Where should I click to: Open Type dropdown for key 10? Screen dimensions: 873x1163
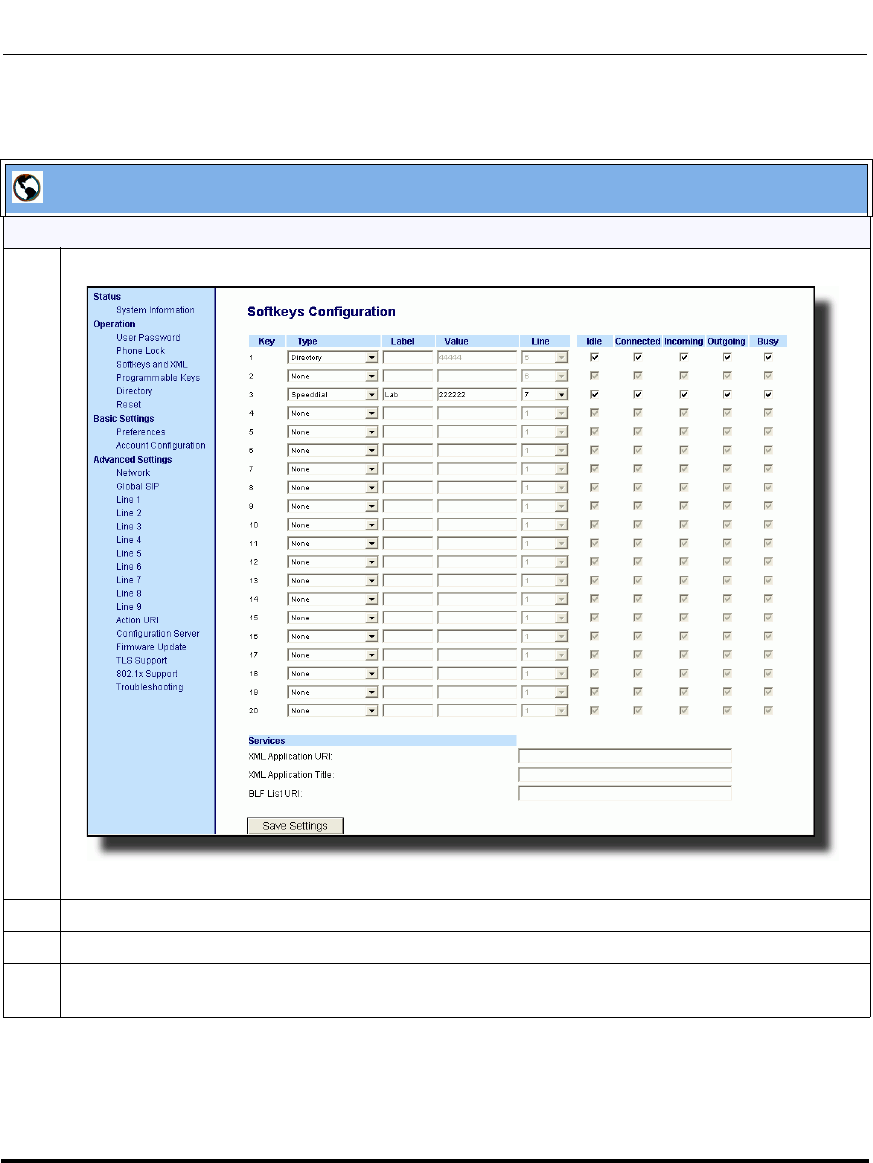[332, 524]
